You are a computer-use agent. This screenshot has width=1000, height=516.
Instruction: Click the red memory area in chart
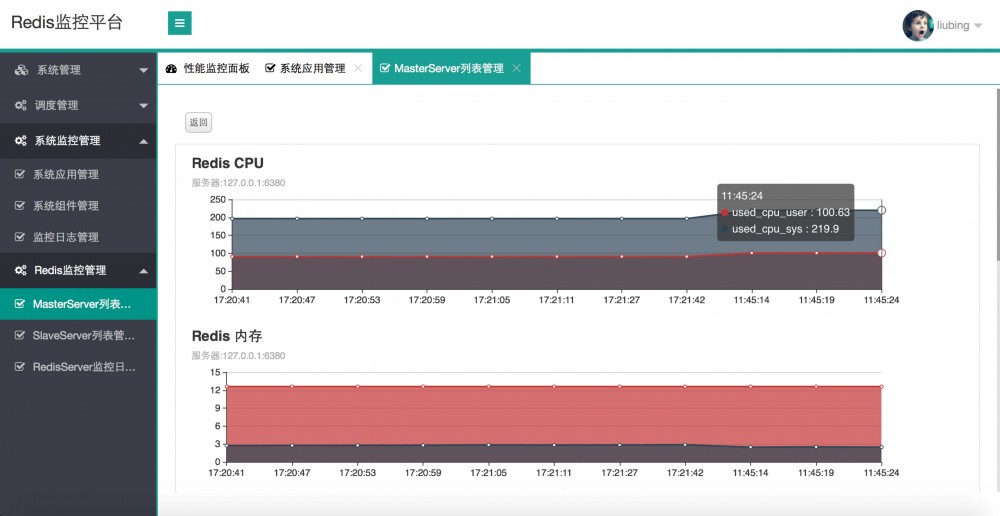pyautogui.click(x=554, y=415)
